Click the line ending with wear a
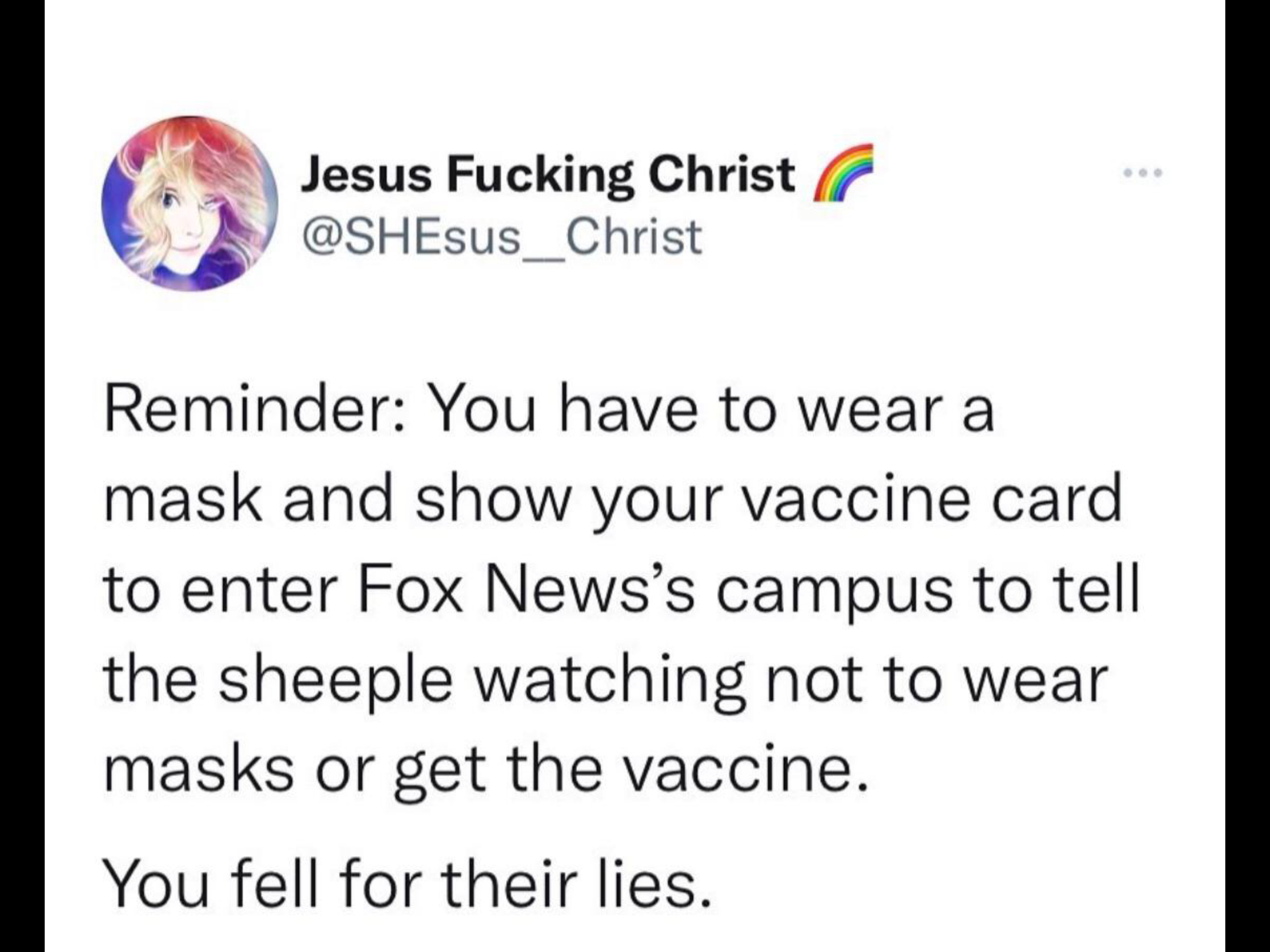This screenshot has width=1270, height=952. [x=549, y=411]
